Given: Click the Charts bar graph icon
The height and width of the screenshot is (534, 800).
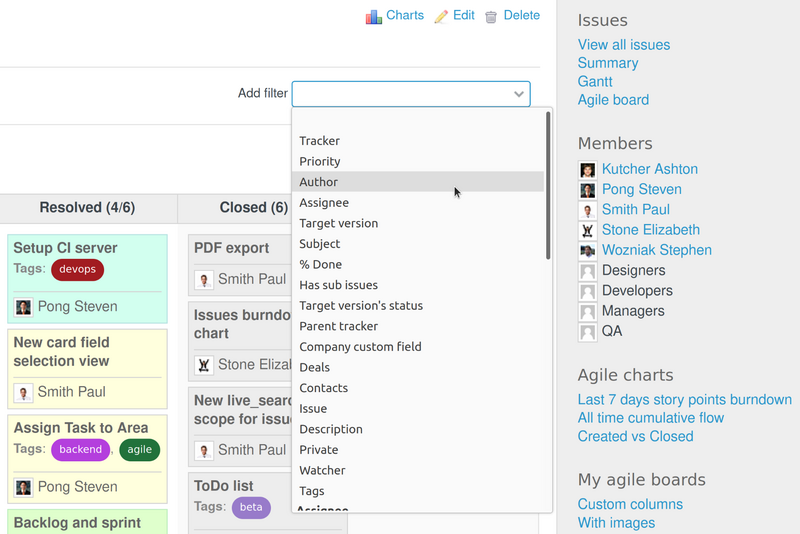Looking at the screenshot, I should point(374,16).
